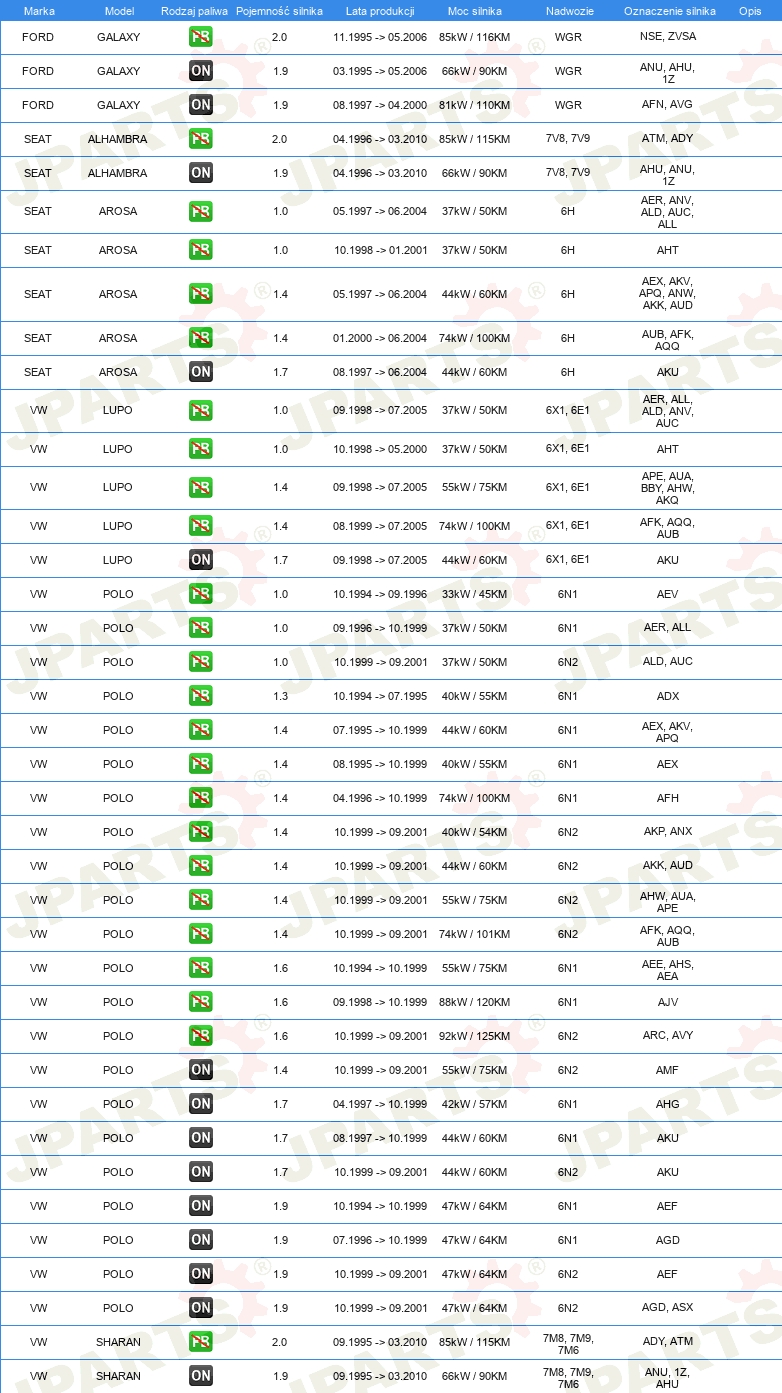Click the Opis column header
Screen dimensions: 782x1393
749,10
